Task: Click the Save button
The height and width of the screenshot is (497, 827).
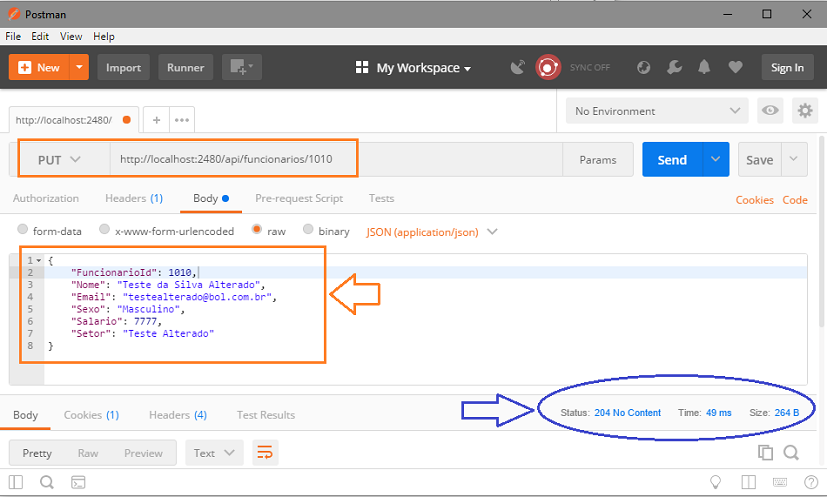Action: click(x=759, y=159)
